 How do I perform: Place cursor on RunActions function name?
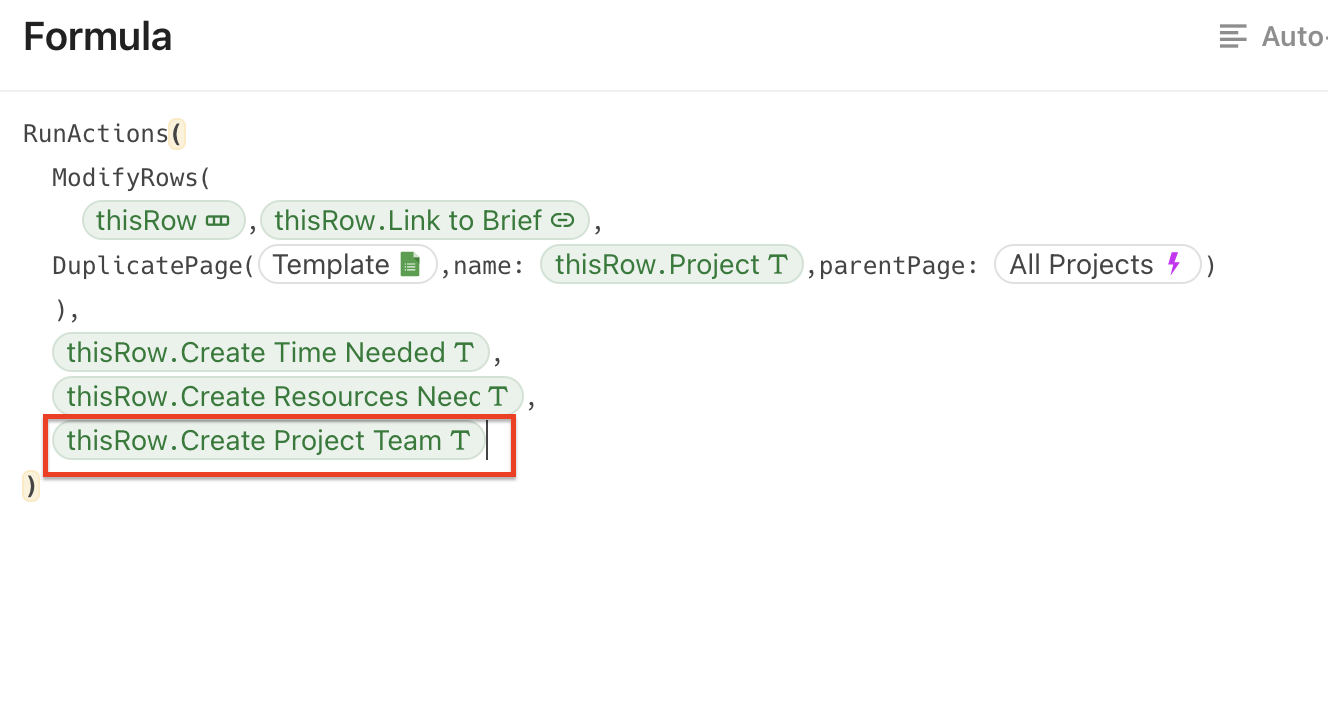tap(95, 133)
